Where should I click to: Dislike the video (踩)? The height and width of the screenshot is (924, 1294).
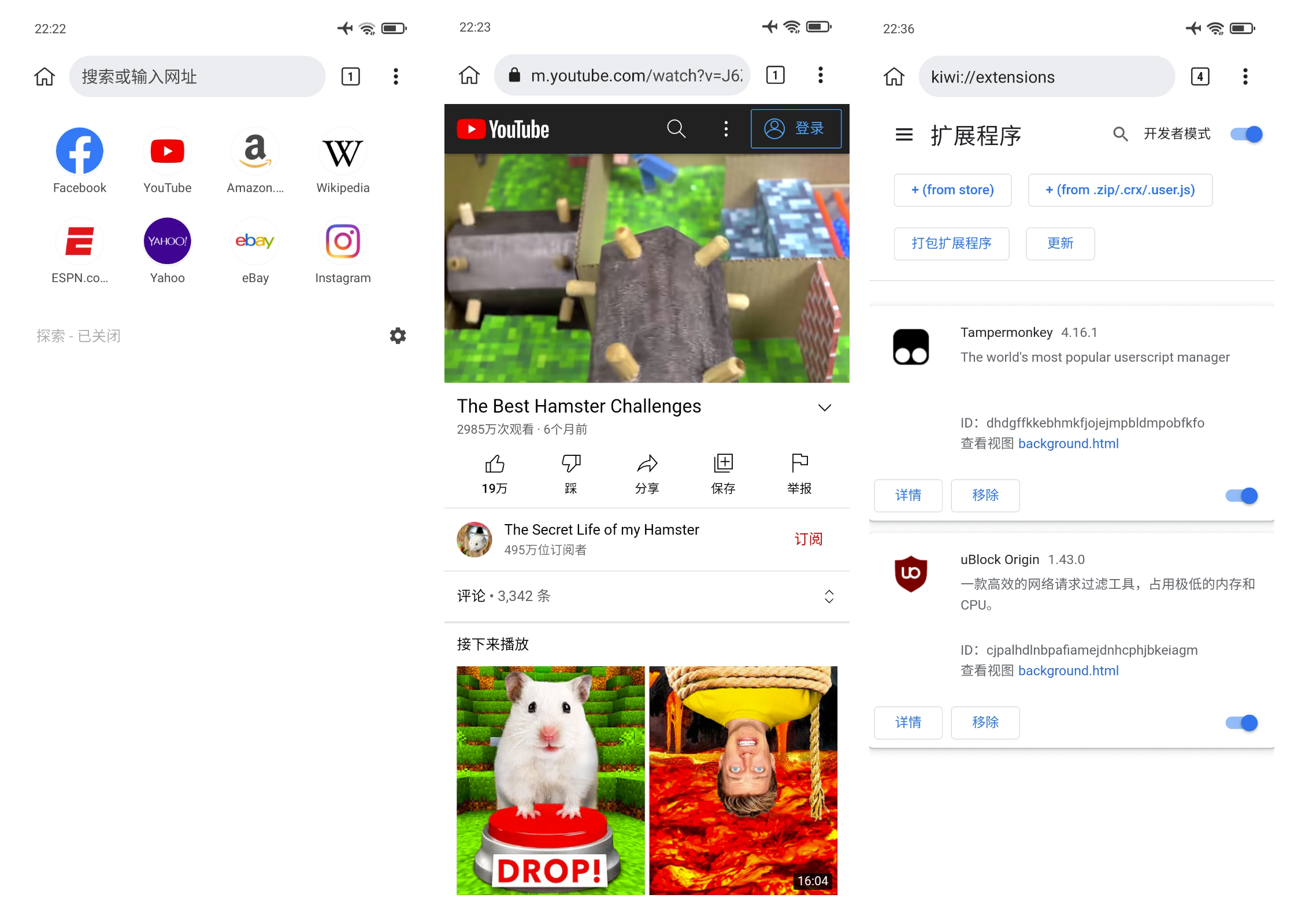(x=571, y=474)
